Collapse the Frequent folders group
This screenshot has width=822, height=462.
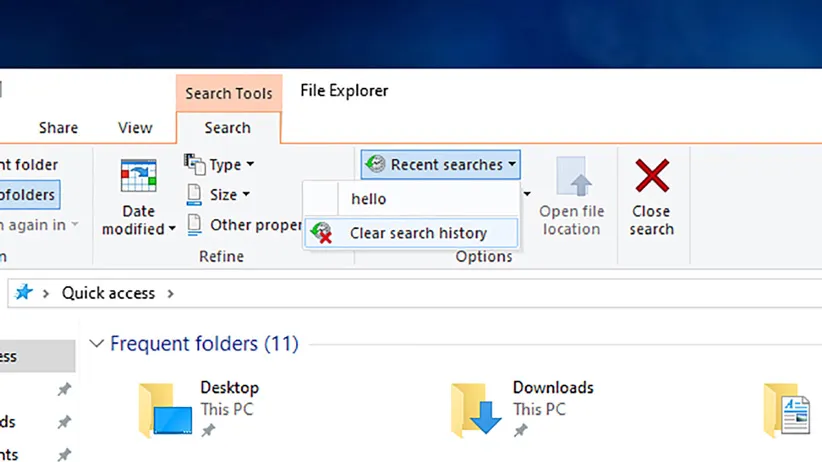point(96,344)
